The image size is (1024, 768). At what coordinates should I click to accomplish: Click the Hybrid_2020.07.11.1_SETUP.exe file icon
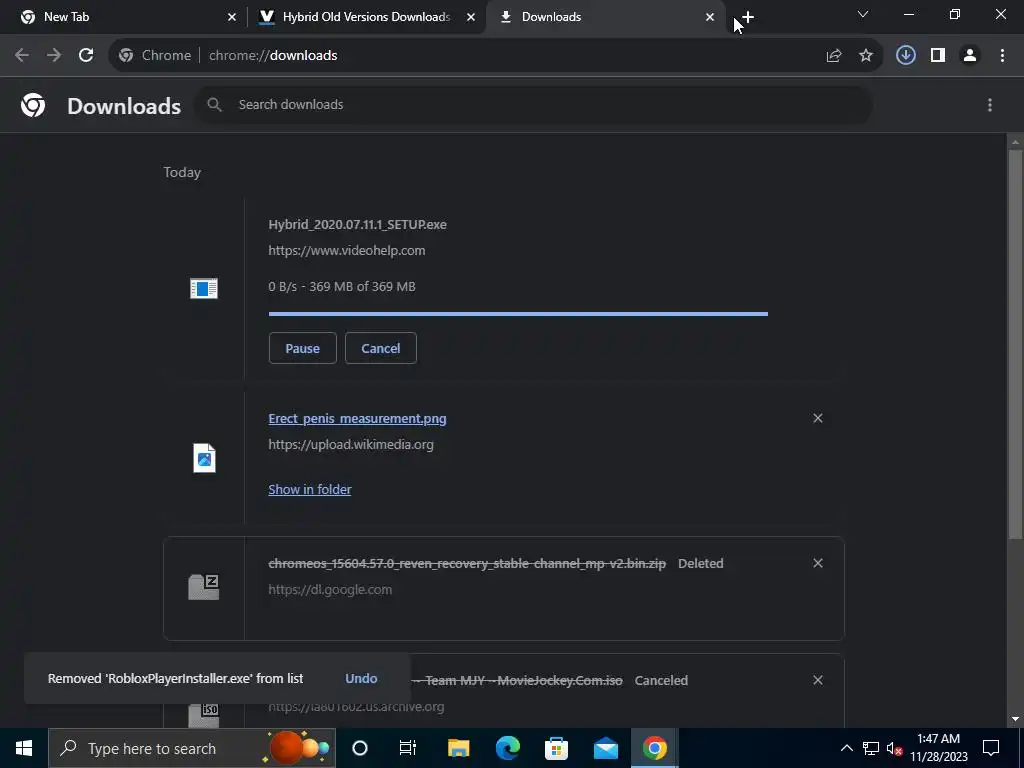(204, 288)
